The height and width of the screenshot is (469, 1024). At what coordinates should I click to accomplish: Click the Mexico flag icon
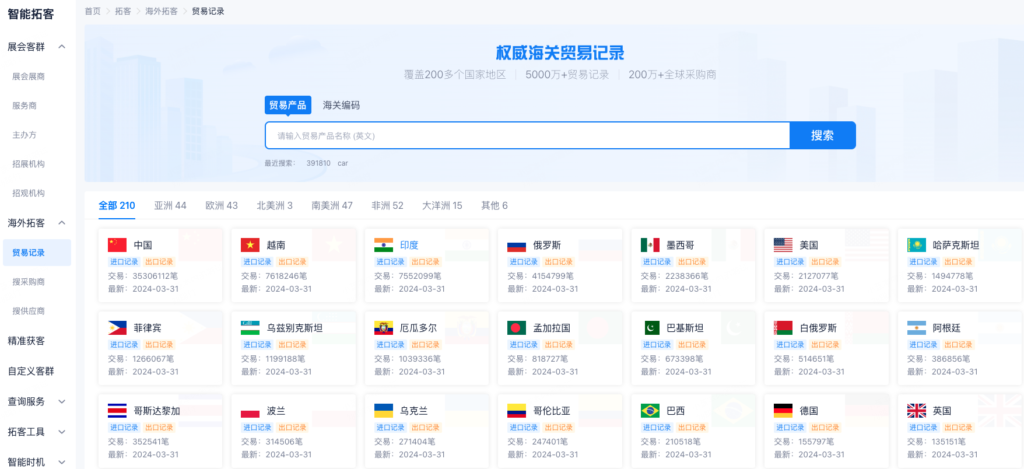pyautogui.click(x=650, y=245)
